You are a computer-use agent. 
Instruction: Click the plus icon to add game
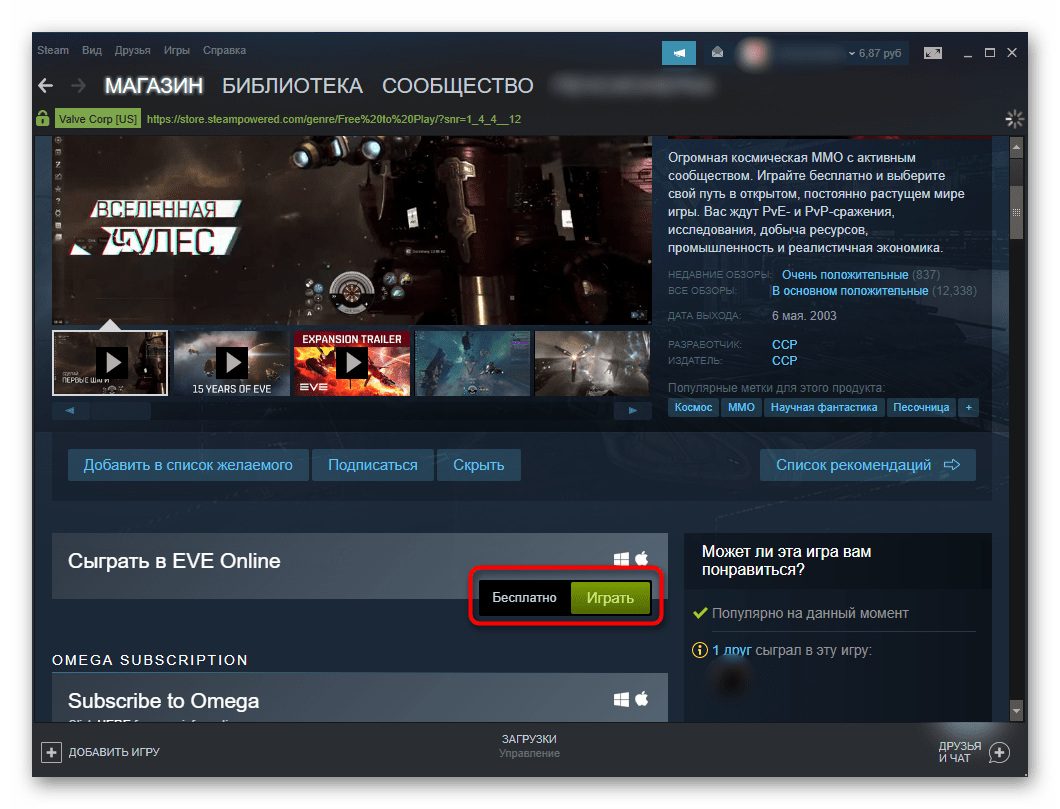tap(51, 751)
